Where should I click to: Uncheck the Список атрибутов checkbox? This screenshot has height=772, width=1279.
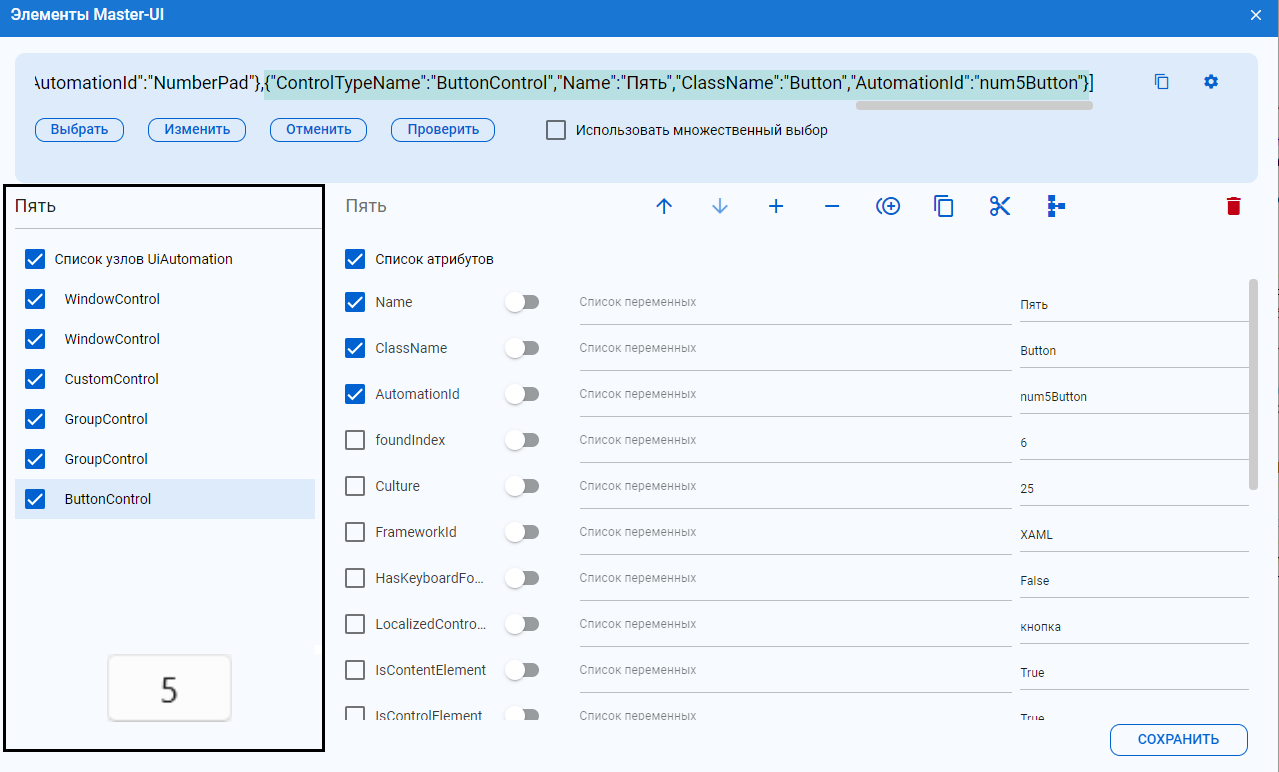tap(355, 259)
